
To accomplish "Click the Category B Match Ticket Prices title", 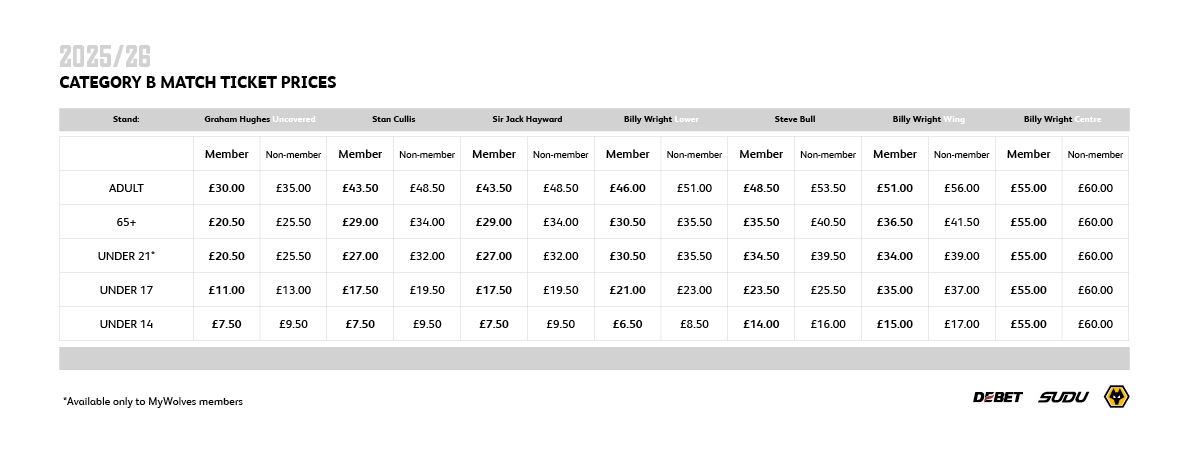I will 198,83.
